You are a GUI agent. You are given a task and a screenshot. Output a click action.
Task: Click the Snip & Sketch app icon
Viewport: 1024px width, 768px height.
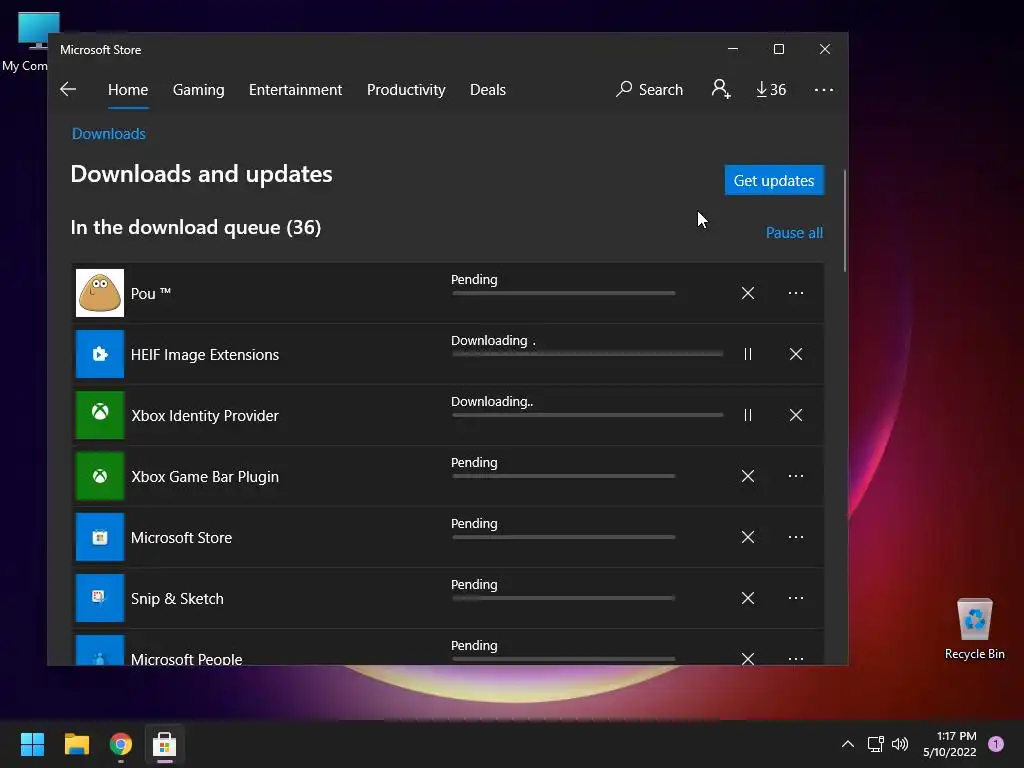(100, 598)
